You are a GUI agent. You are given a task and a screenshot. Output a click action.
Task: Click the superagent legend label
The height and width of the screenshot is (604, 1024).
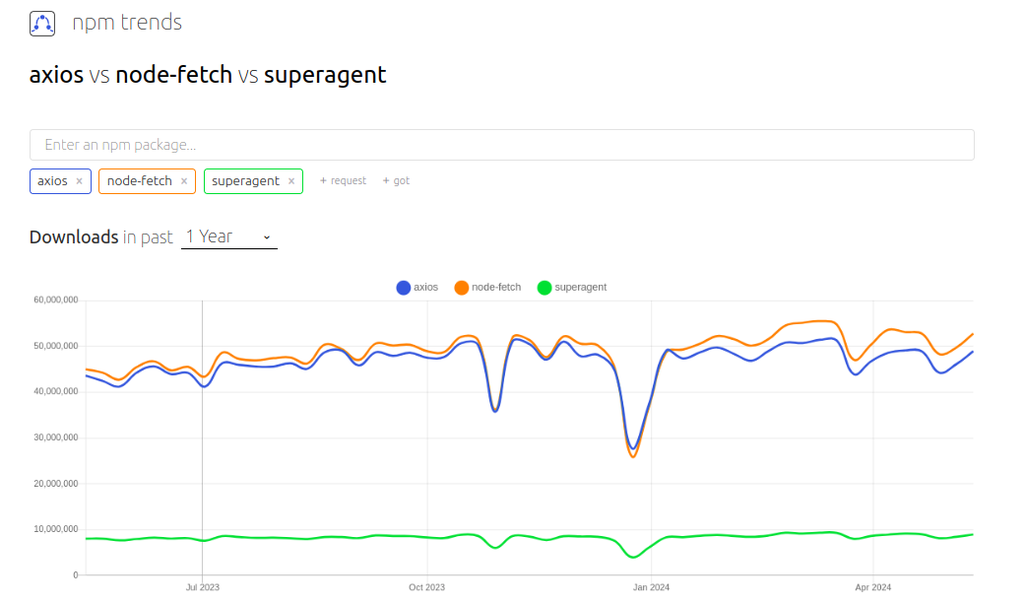click(x=580, y=287)
